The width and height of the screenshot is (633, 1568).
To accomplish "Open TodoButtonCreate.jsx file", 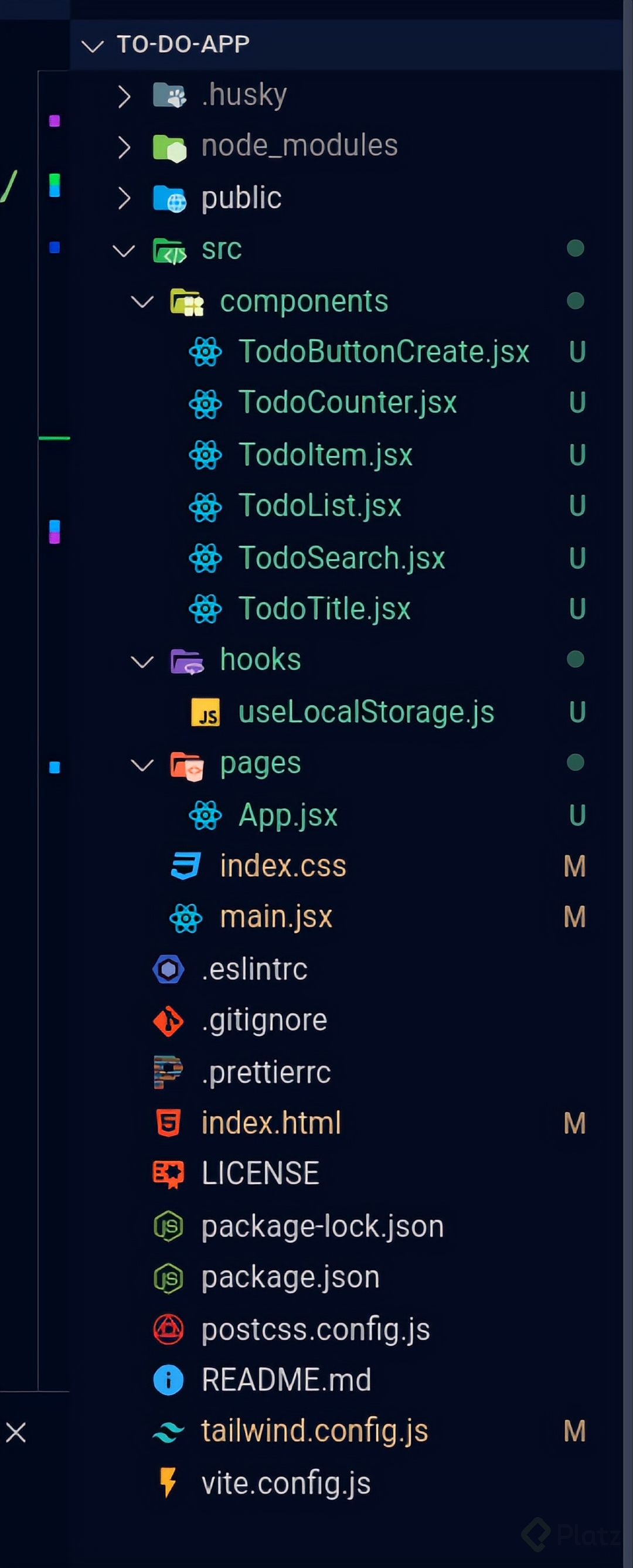I will (383, 352).
